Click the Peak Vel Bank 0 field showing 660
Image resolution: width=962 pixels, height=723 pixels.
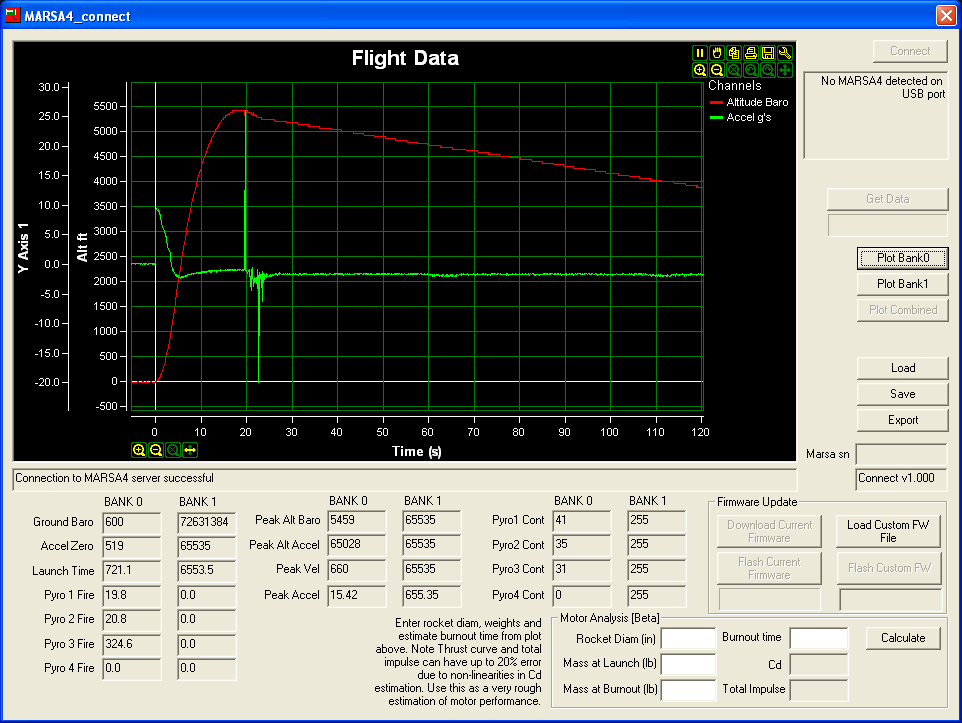pyautogui.click(x=356, y=570)
